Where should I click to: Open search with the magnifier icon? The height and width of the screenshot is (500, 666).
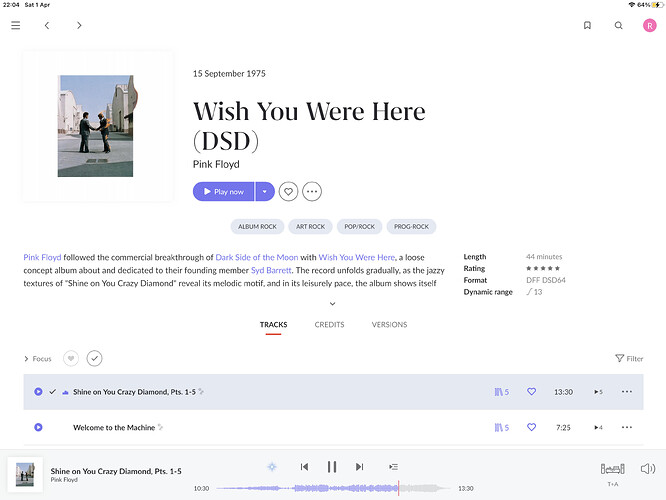coord(618,25)
